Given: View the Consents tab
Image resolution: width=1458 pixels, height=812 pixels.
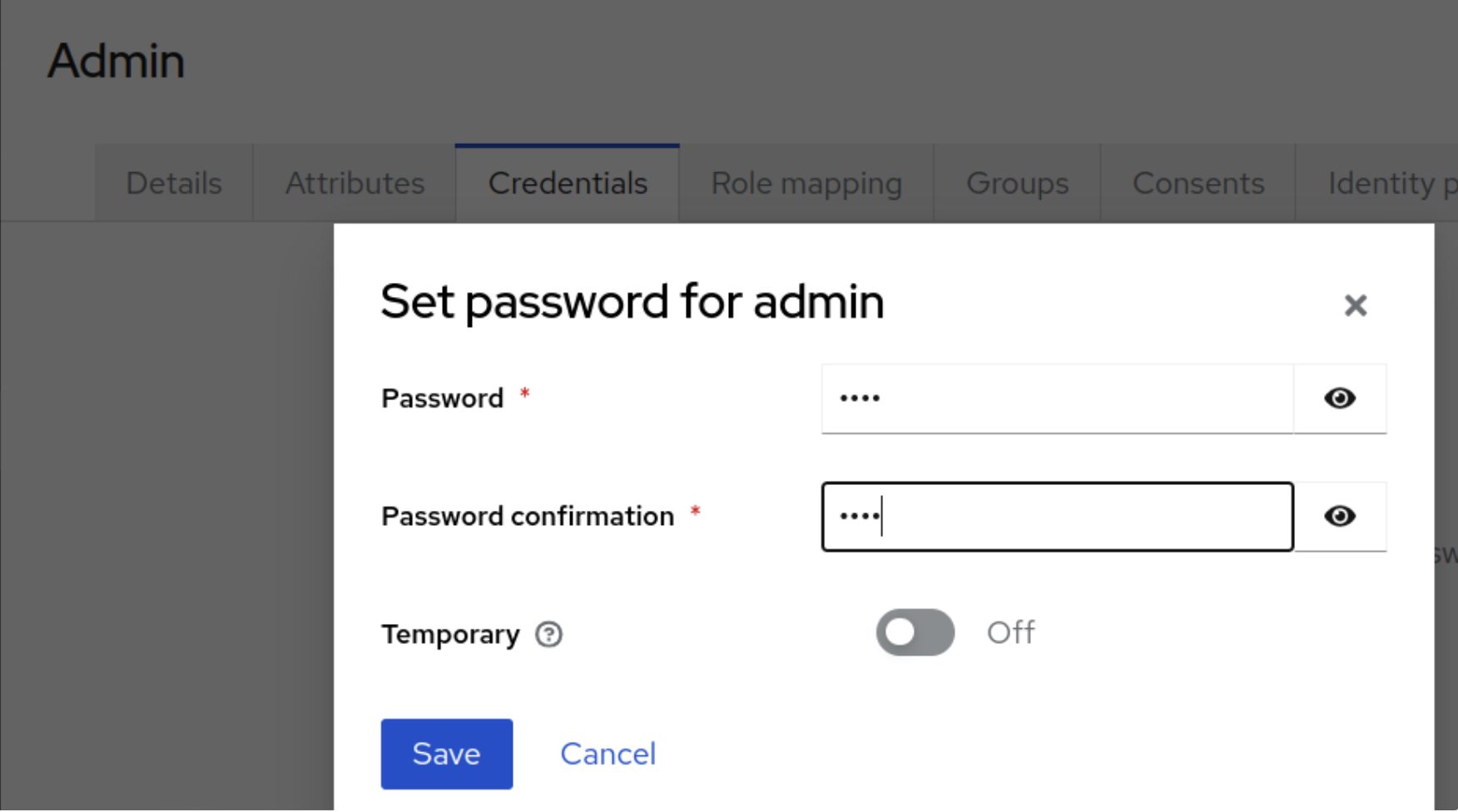Looking at the screenshot, I should tap(1198, 183).
